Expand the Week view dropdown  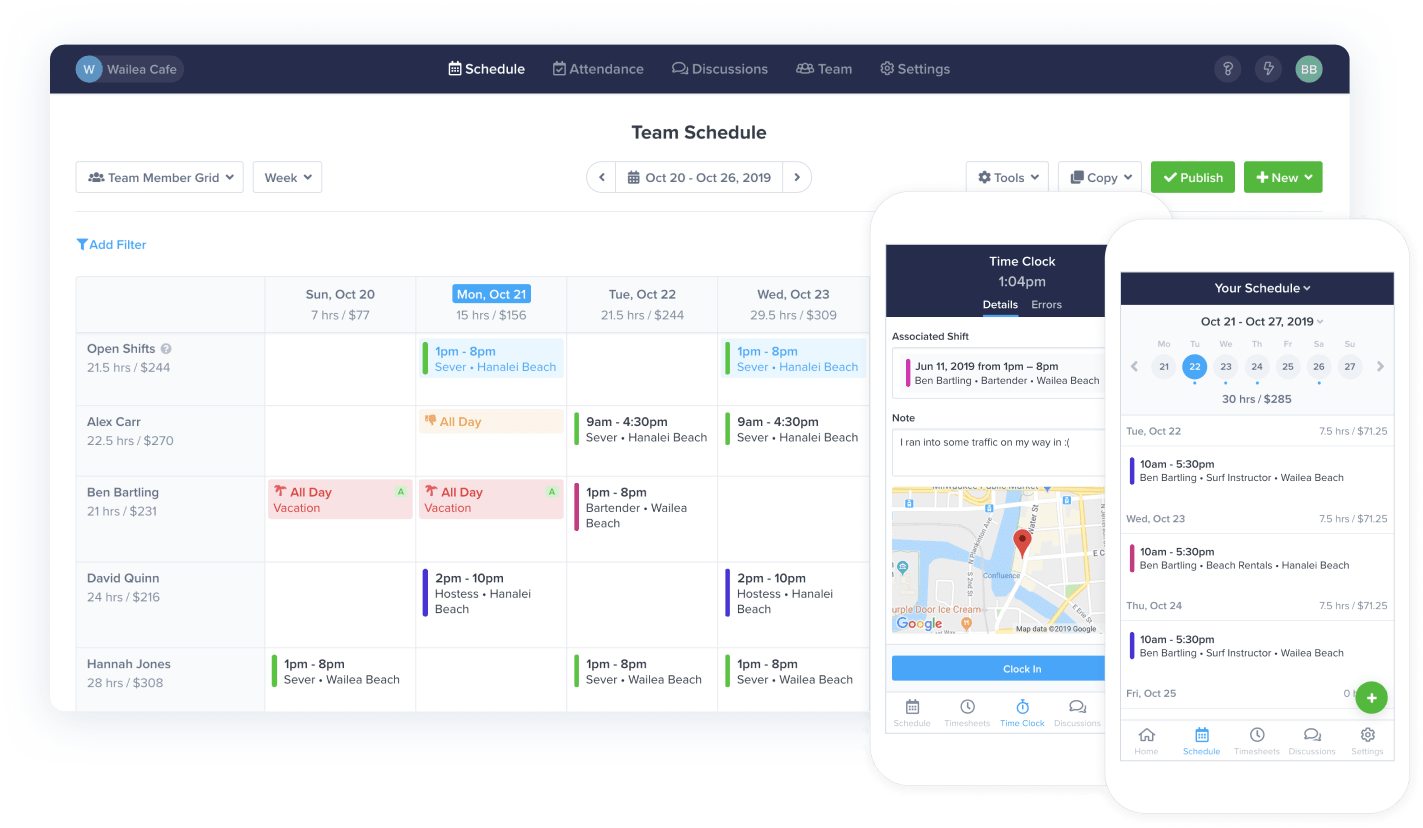click(x=287, y=177)
